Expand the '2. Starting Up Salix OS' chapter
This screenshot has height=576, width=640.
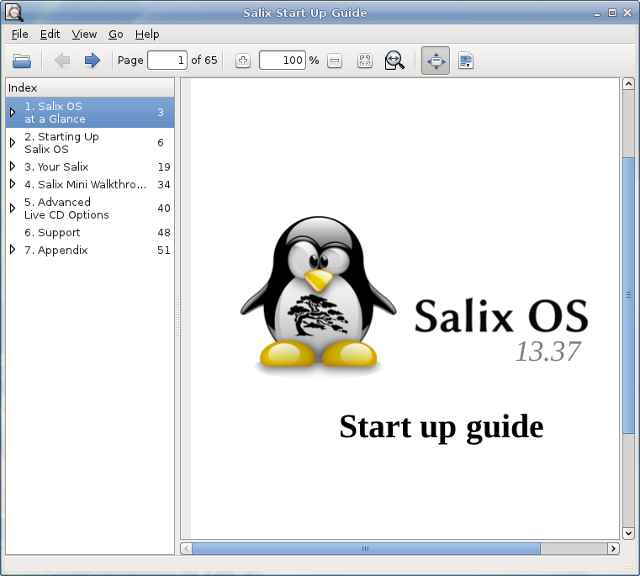pos(13,142)
